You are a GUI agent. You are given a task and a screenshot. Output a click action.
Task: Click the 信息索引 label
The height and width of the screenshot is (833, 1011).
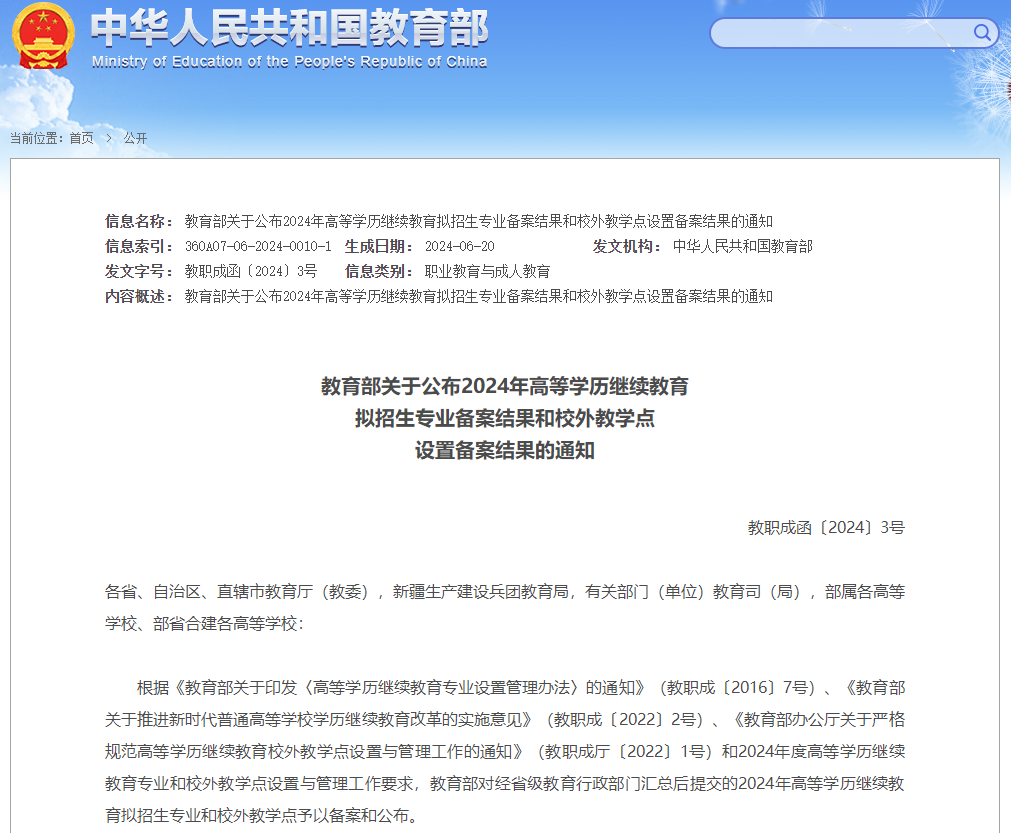tap(139, 246)
